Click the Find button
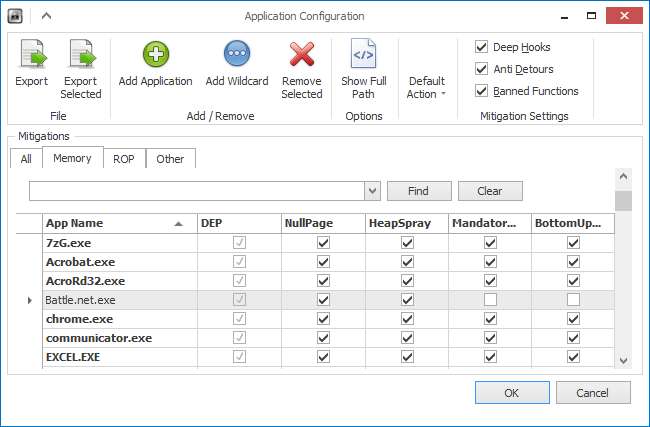 (418, 191)
